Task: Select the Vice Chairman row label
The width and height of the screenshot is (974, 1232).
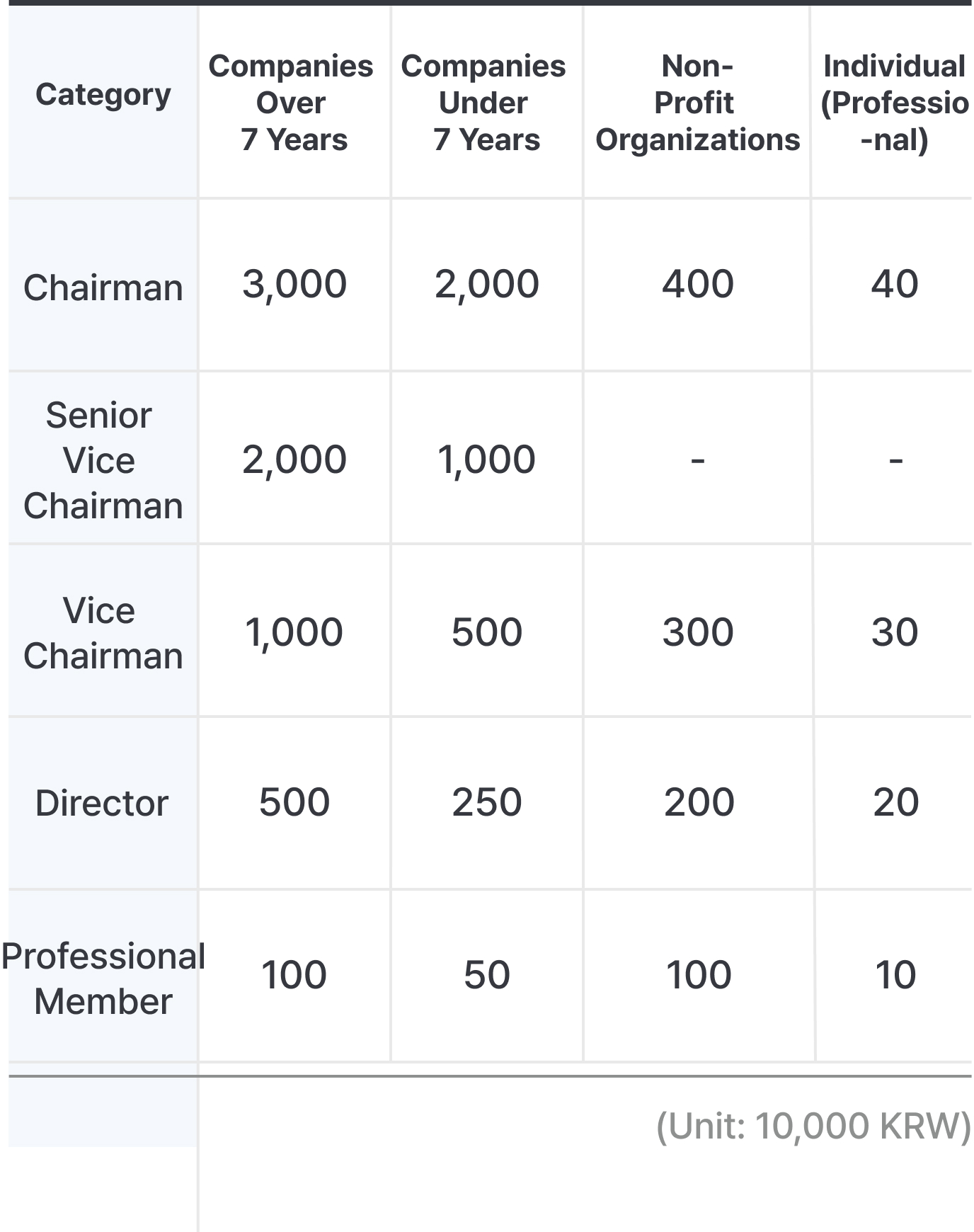Action: pyautogui.click(x=103, y=633)
